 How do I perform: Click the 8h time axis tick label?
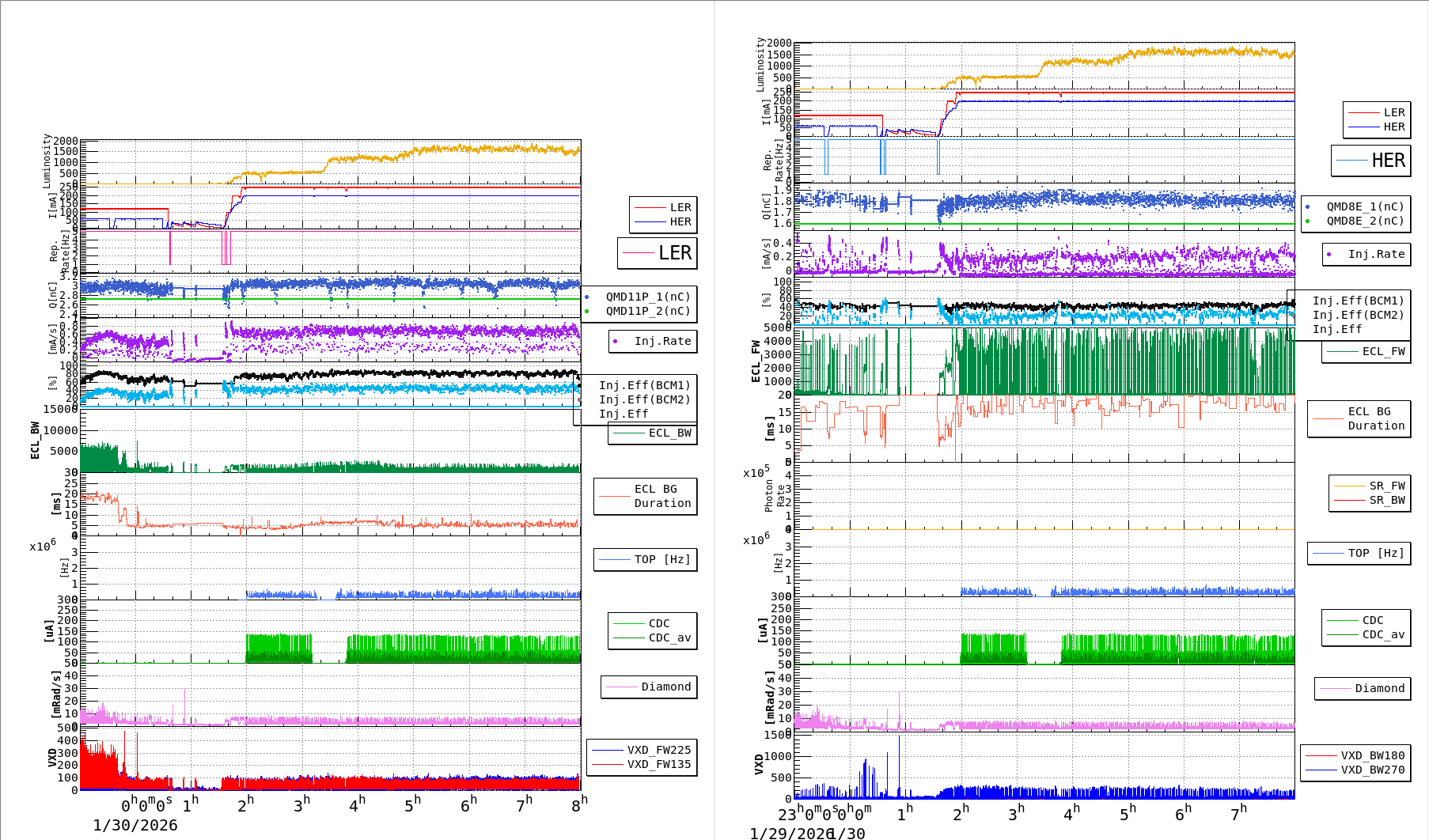580,804
